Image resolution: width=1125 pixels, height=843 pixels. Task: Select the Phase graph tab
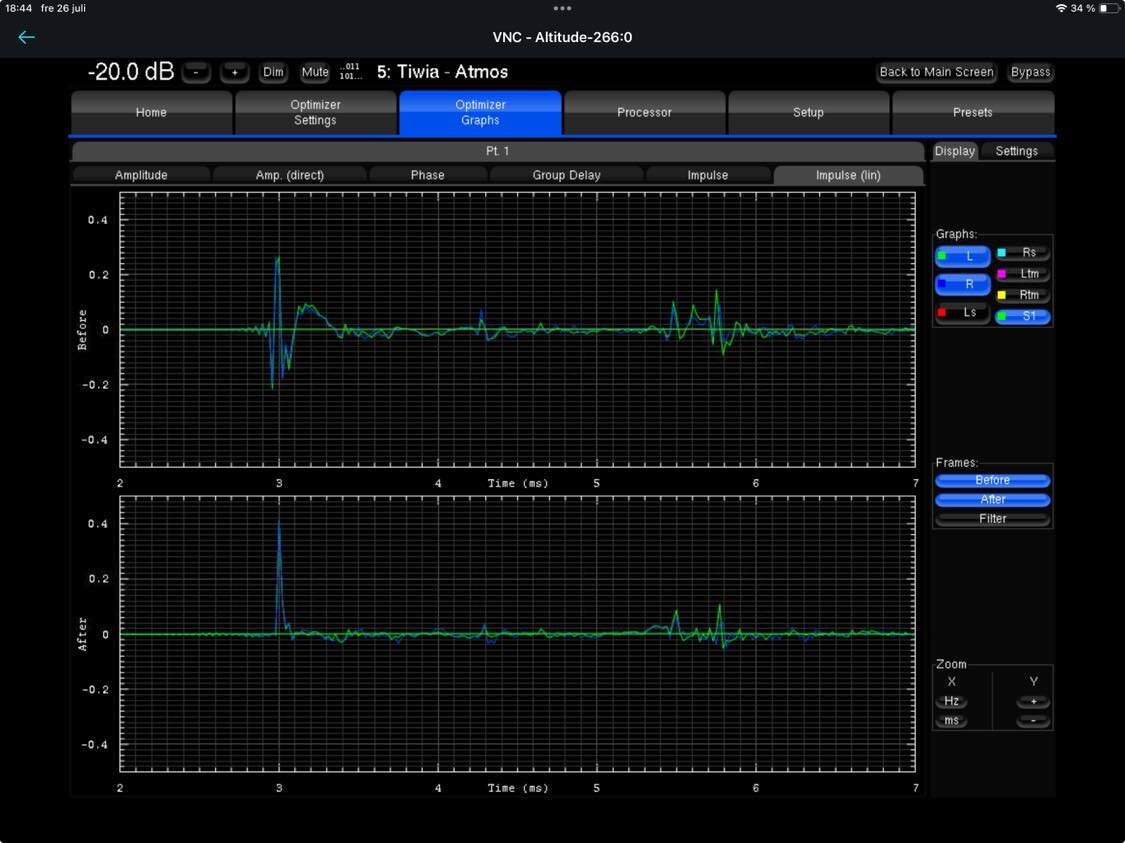[427, 175]
